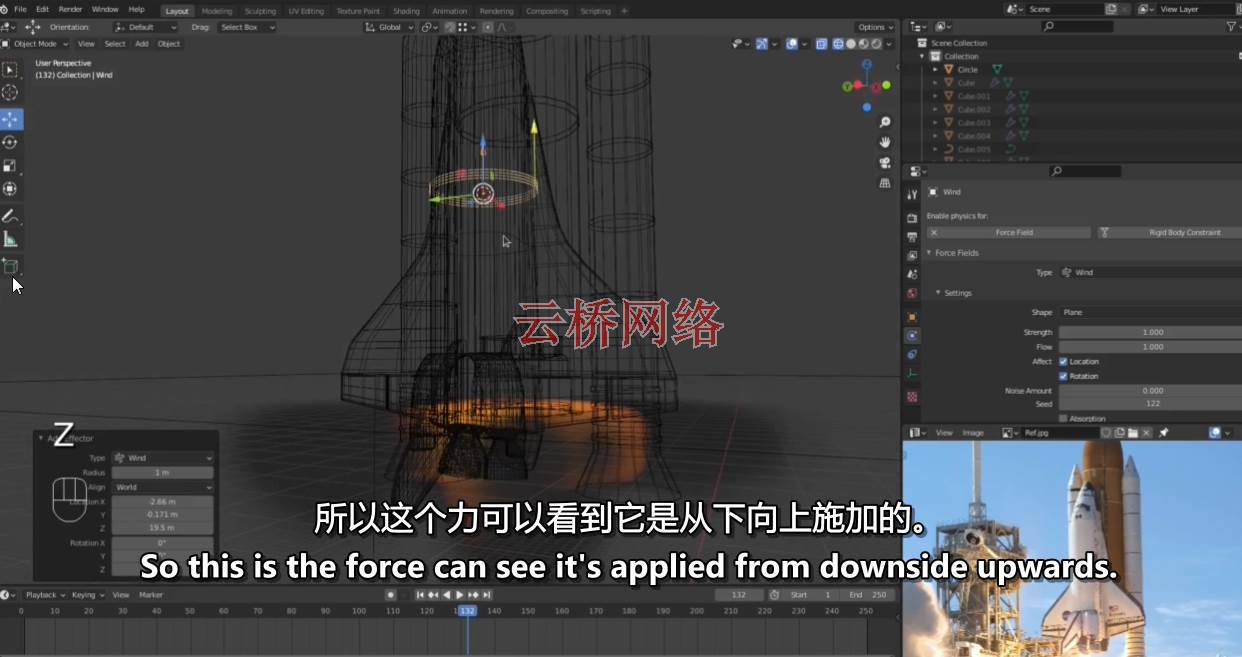Open the Tool properties tab

click(911, 194)
